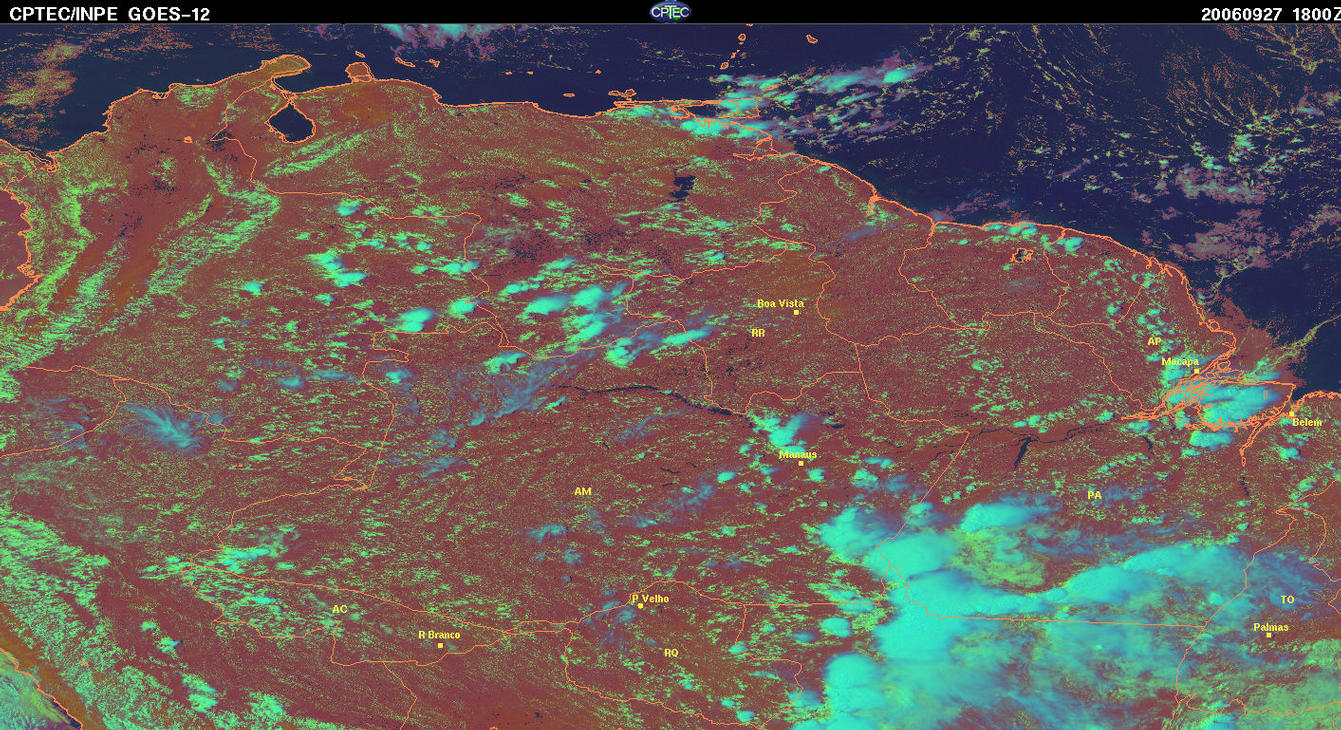Image resolution: width=1341 pixels, height=730 pixels.
Task: Click the PA state label
Action: click(1094, 495)
